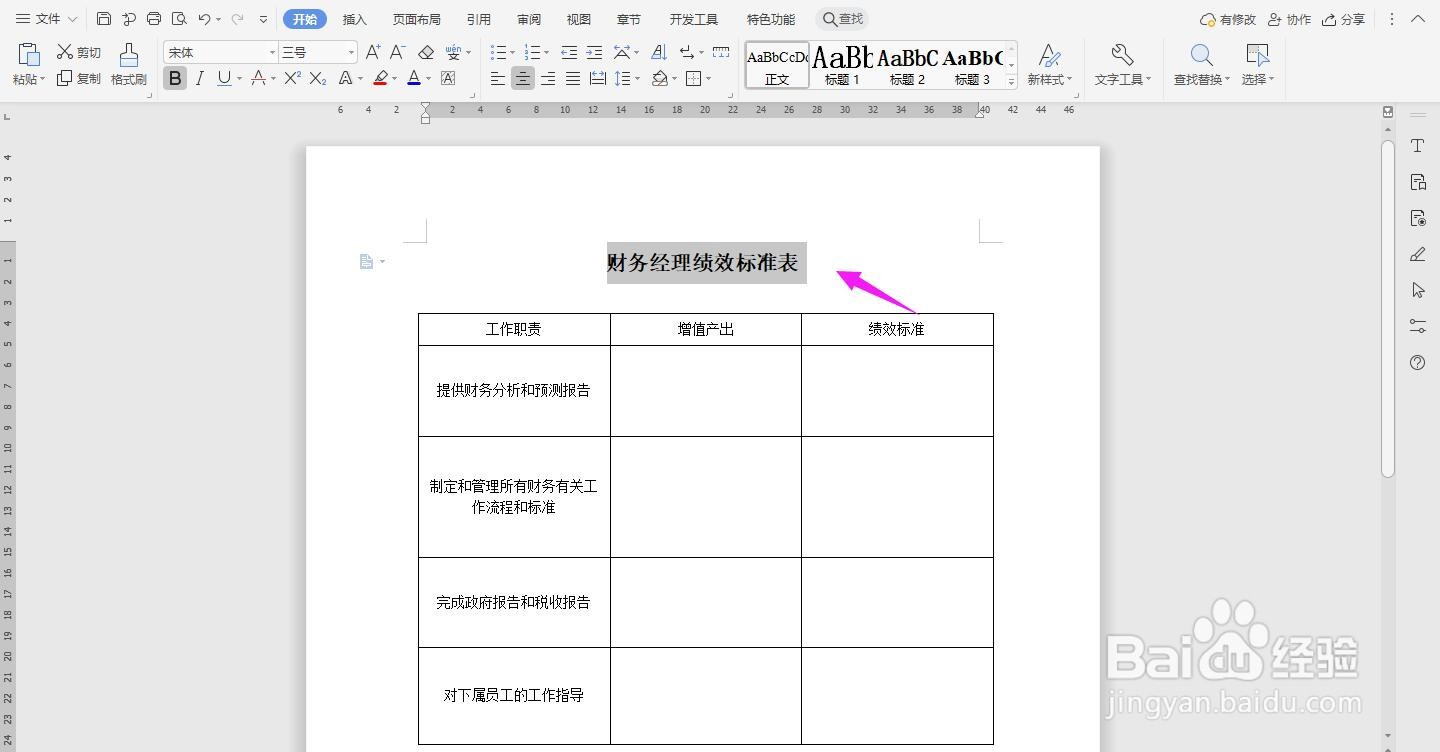Click the Save icon in quick access bar
This screenshot has width=1440, height=752.
tap(104, 19)
